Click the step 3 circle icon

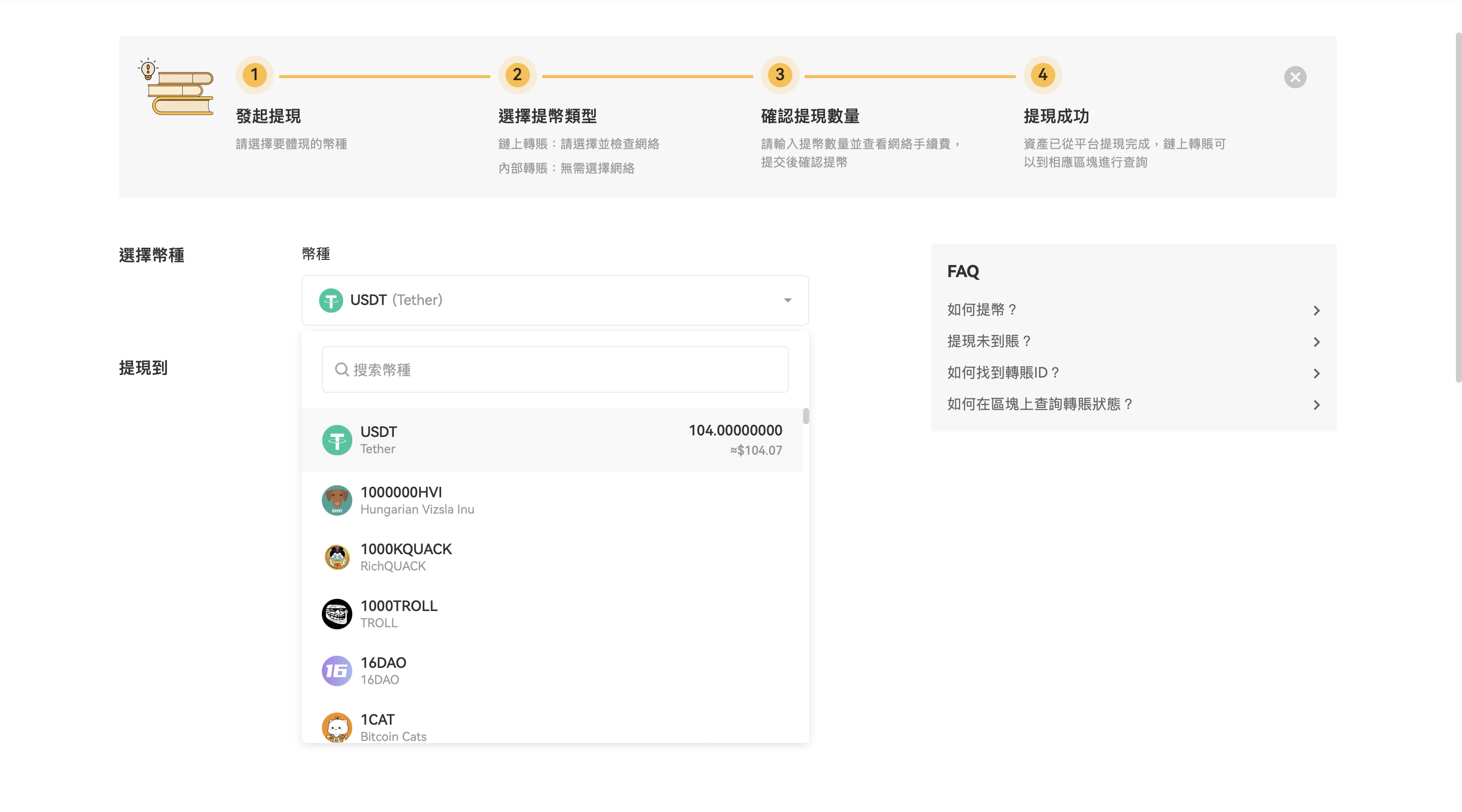(x=780, y=75)
